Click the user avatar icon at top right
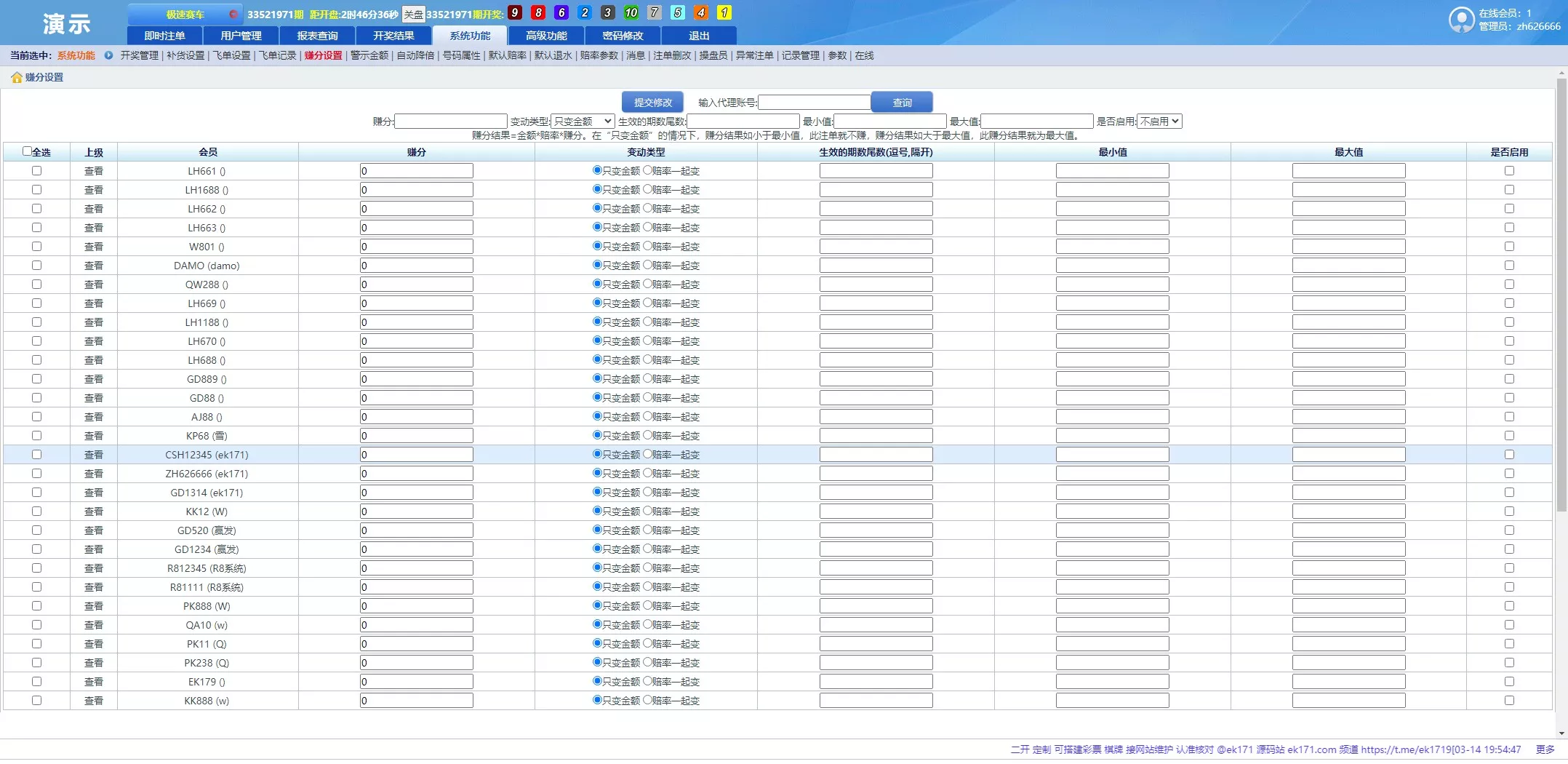The image size is (1568, 764). click(x=1461, y=20)
